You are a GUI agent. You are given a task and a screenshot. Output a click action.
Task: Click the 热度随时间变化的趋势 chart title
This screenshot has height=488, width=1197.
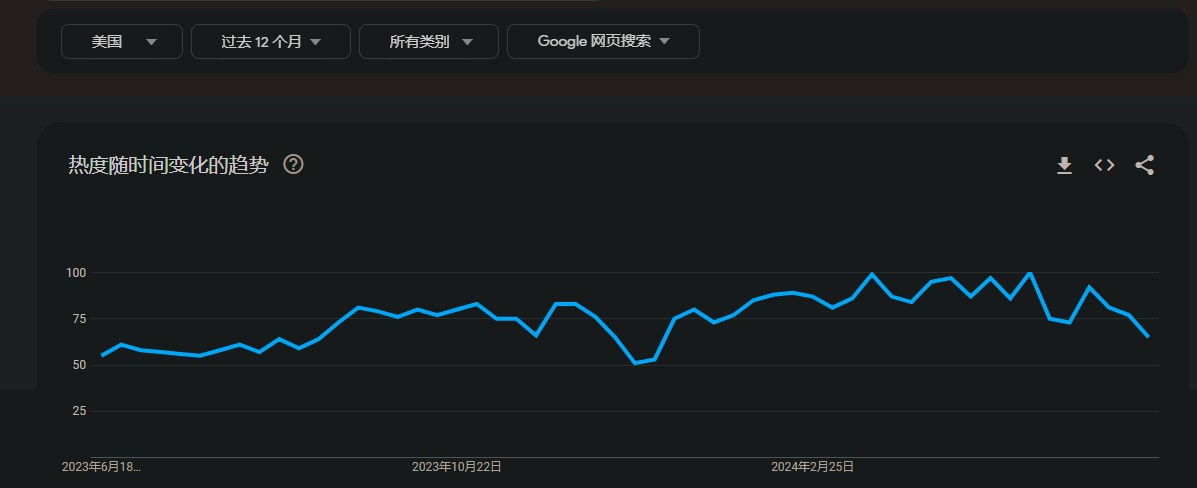pos(168,165)
